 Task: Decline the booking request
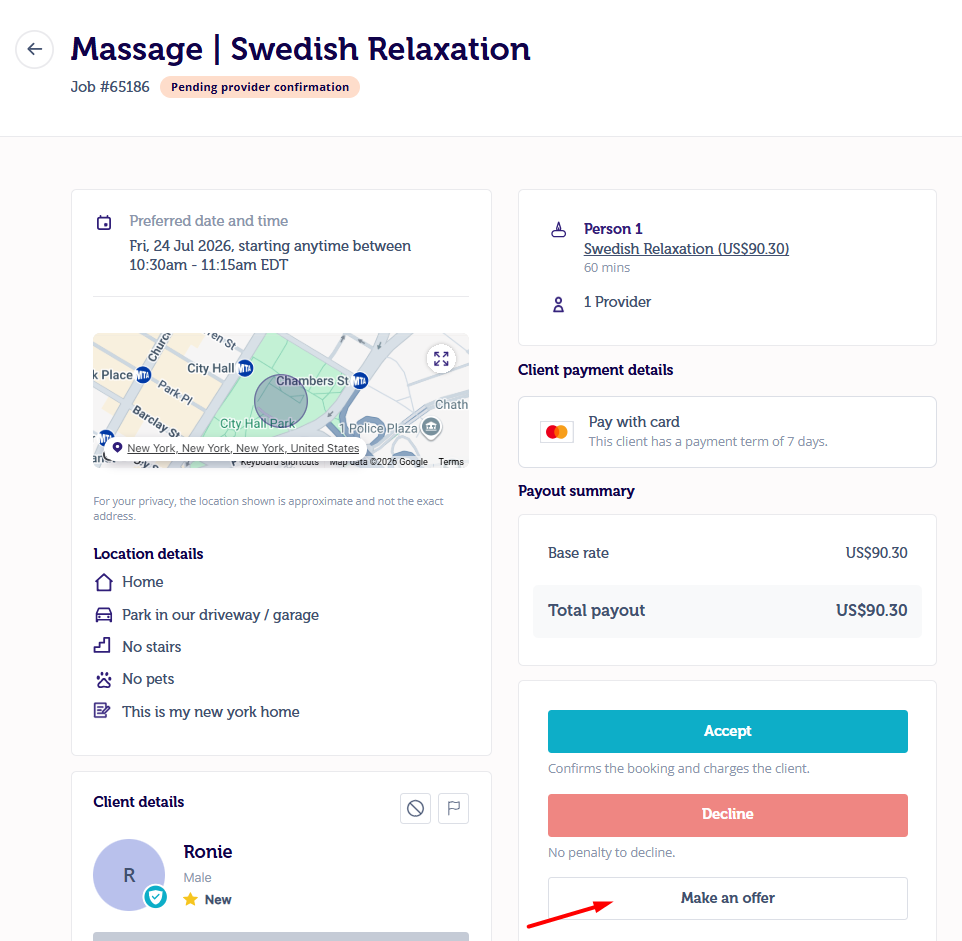pyautogui.click(x=728, y=815)
